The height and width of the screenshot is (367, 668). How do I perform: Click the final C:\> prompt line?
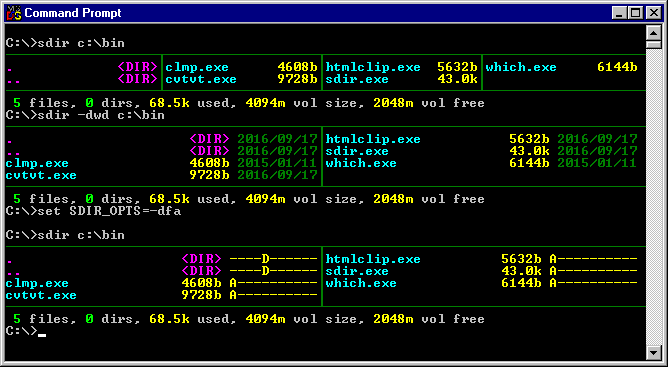[26, 331]
